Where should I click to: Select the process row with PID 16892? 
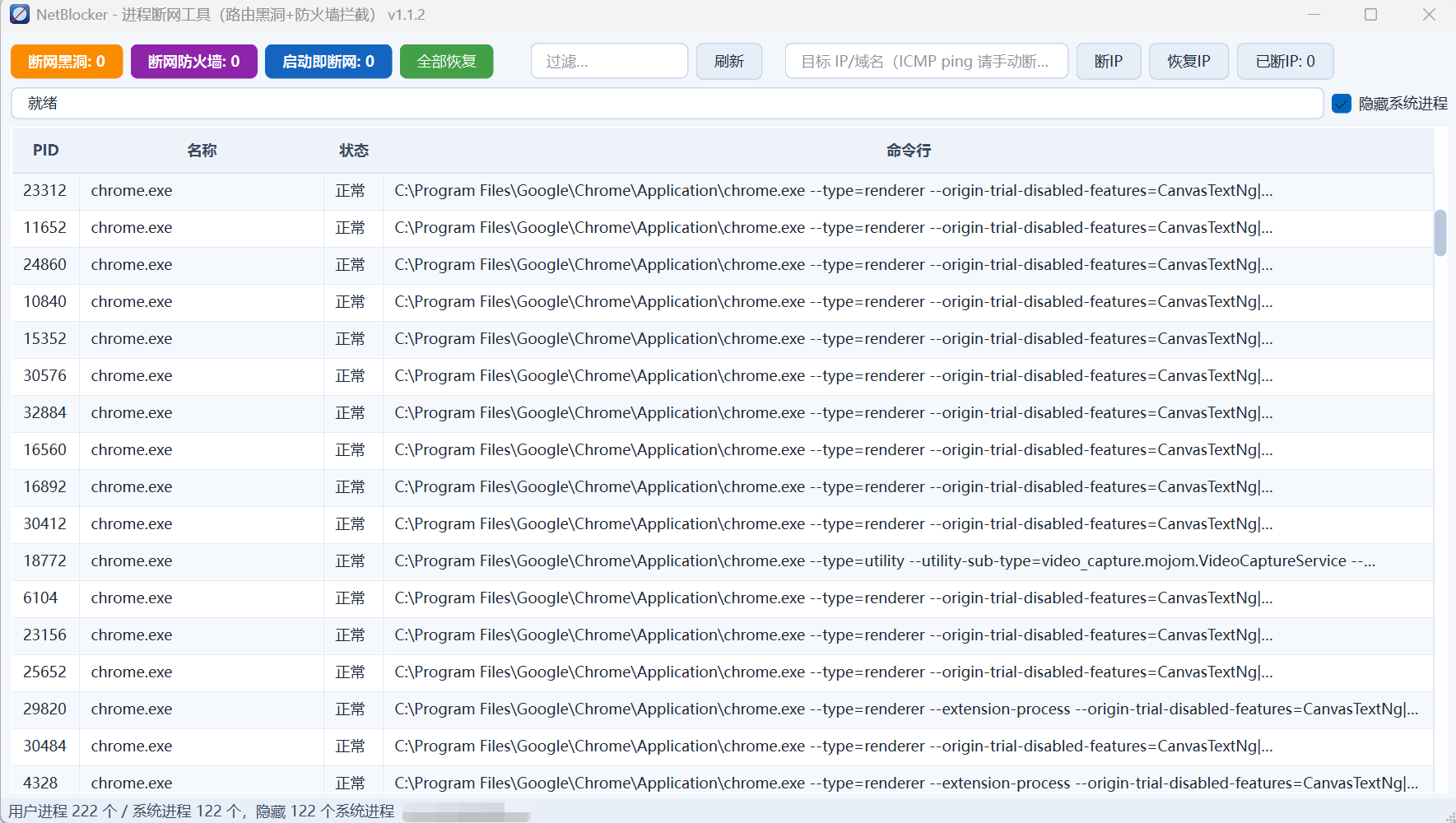(x=723, y=487)
